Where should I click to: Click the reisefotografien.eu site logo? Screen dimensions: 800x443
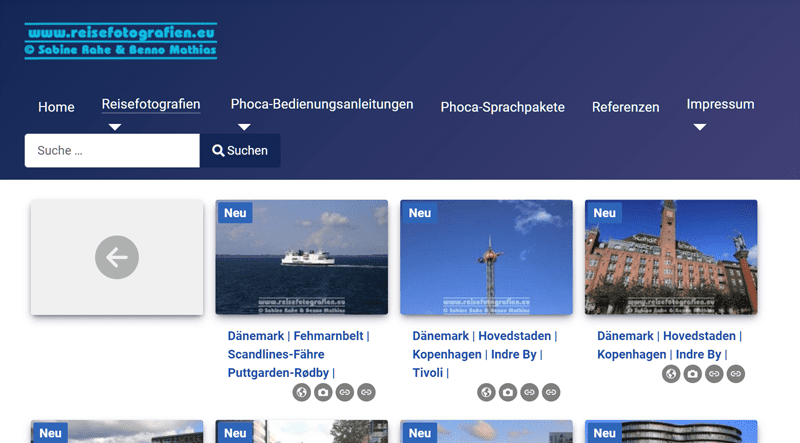[120, 40]
